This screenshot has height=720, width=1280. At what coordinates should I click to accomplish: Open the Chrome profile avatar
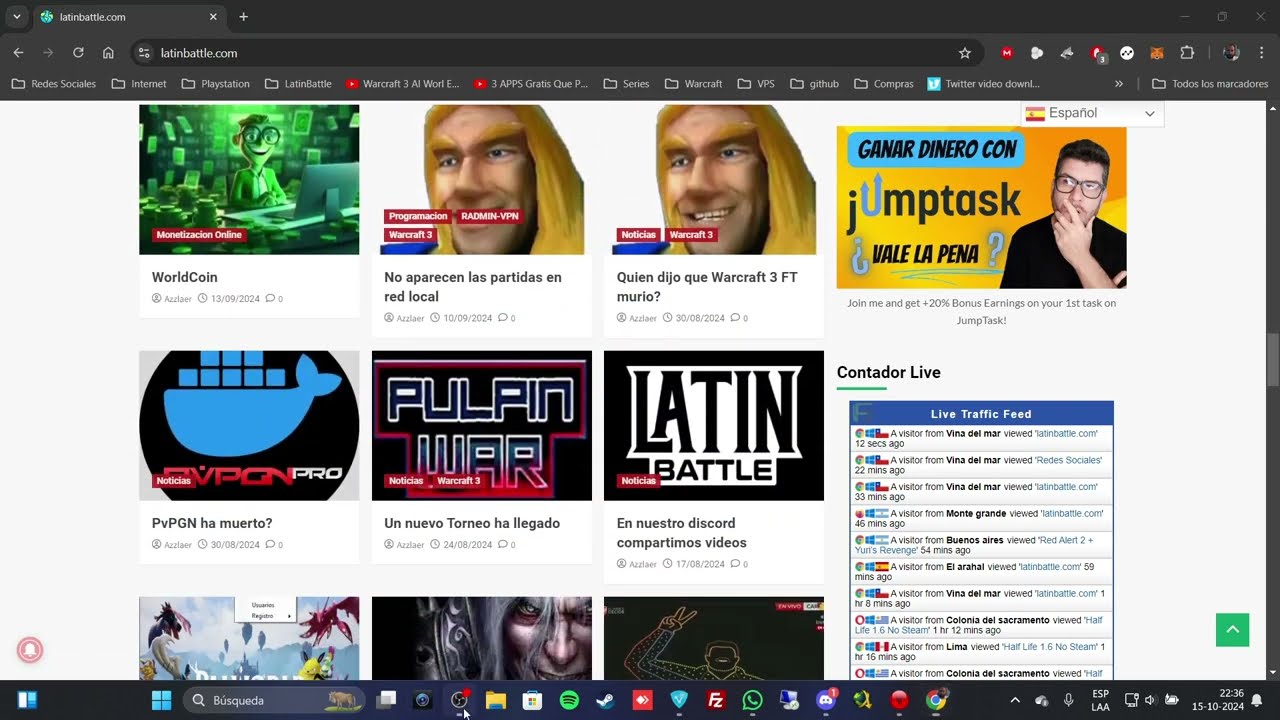[1231, 53]
